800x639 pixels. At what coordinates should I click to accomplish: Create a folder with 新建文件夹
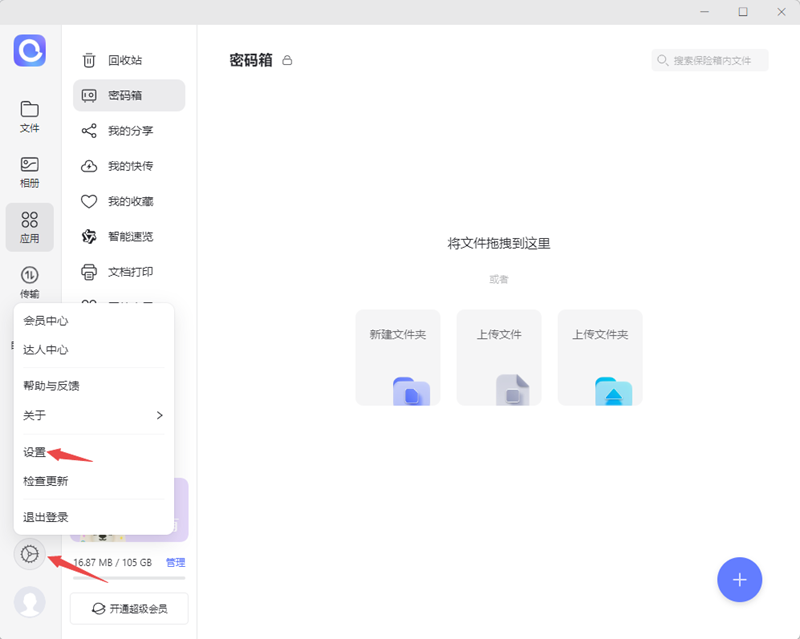[397, 357]
